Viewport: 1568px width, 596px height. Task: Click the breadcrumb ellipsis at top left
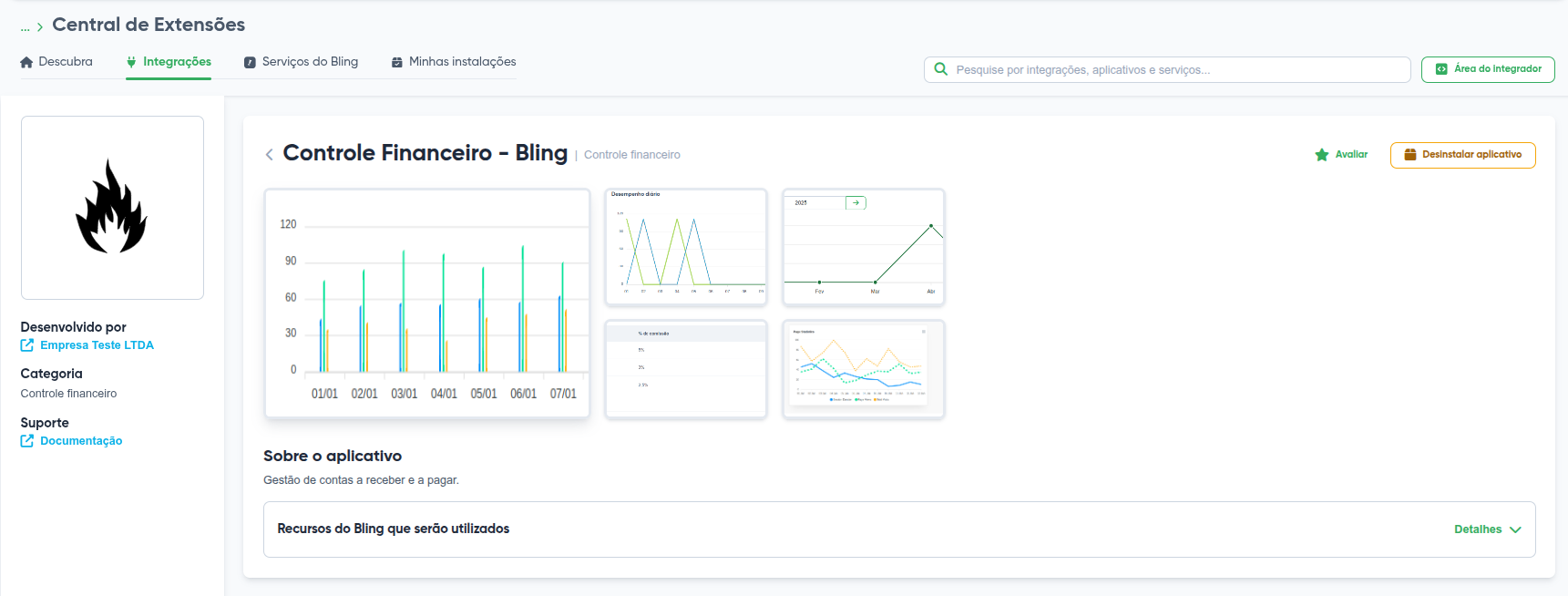(25, 26)
